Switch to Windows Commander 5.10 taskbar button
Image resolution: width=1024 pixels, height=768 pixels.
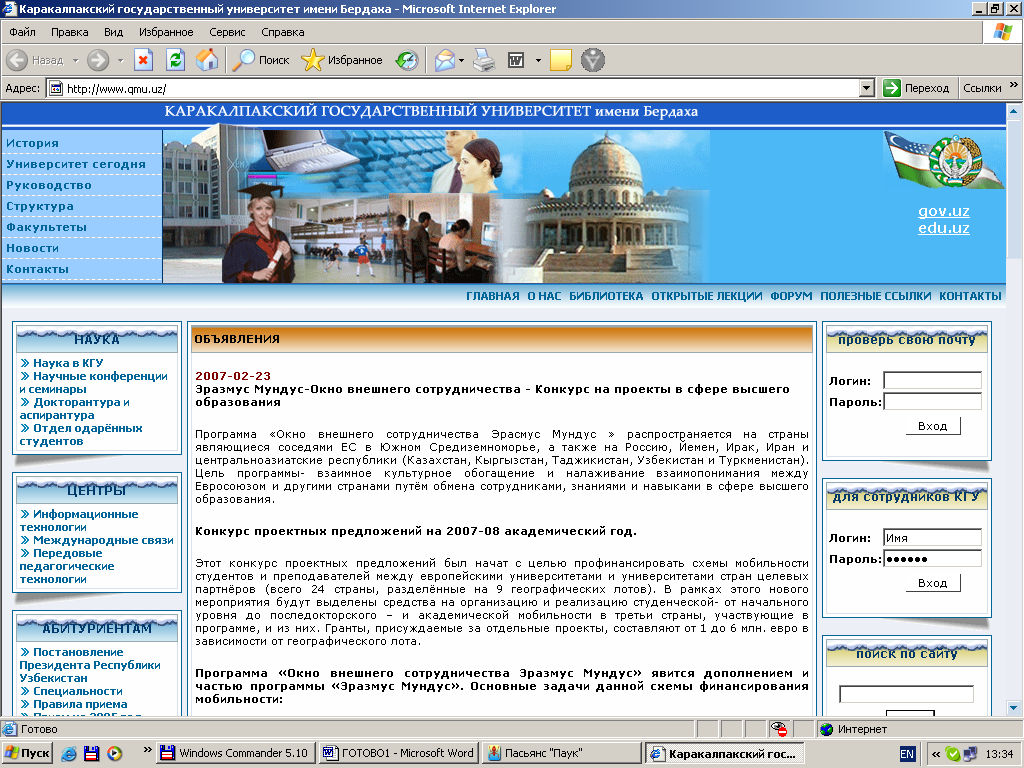tap(236, 754)
